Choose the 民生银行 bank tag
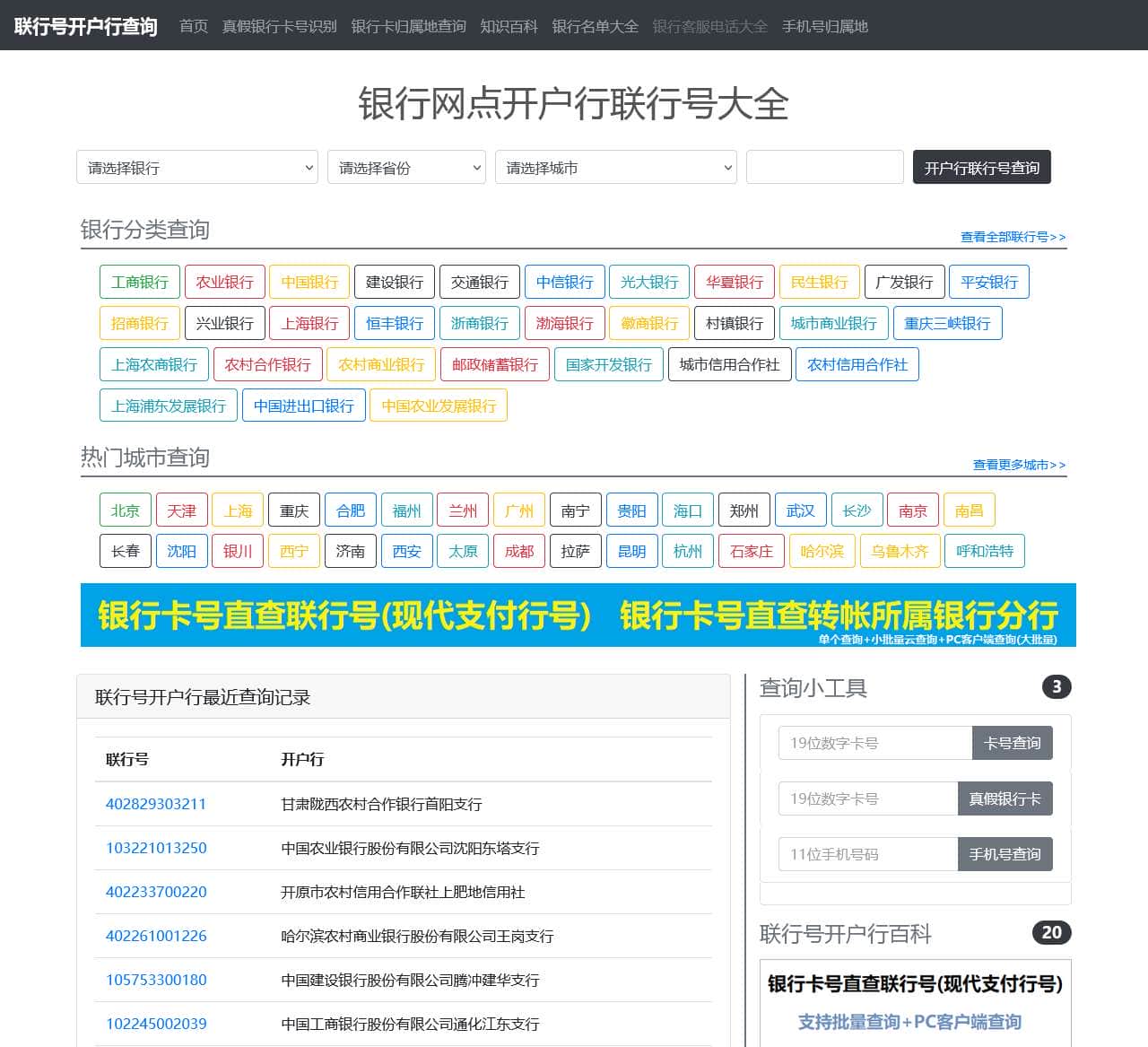 (820, 282)
